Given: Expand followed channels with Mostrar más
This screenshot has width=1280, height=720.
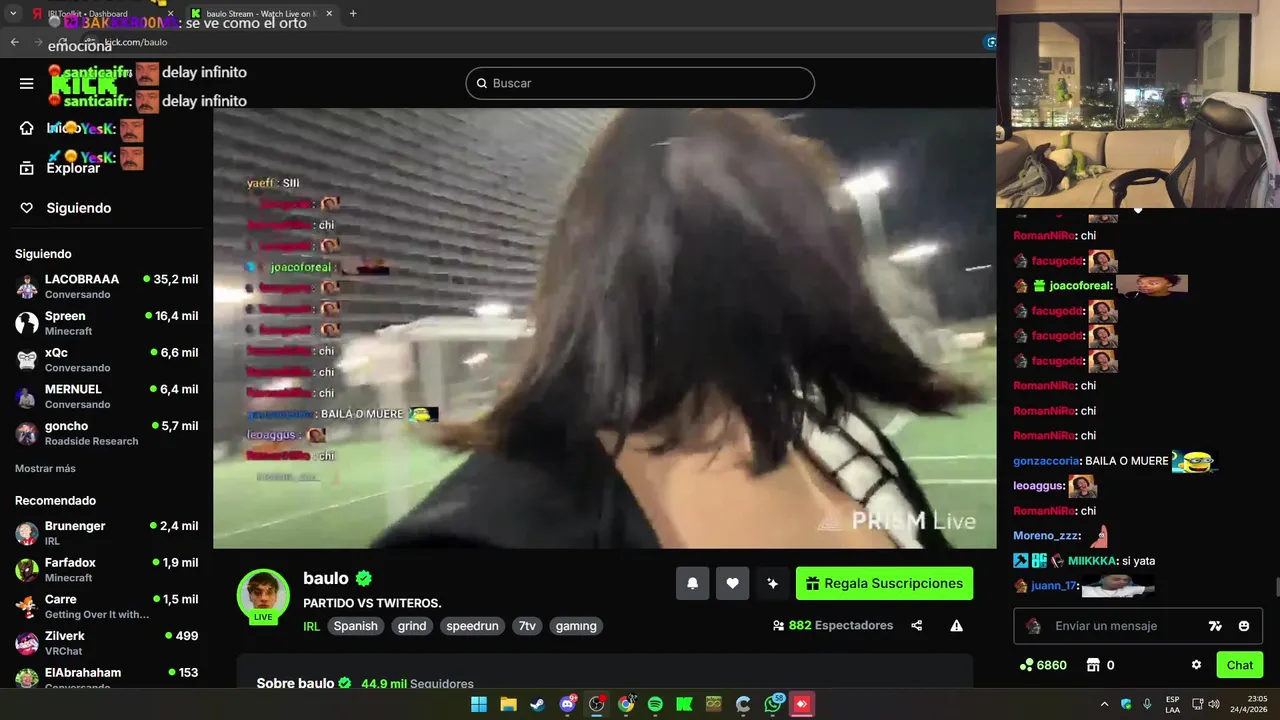Looking at the screenshot, I should coord(45,468).
